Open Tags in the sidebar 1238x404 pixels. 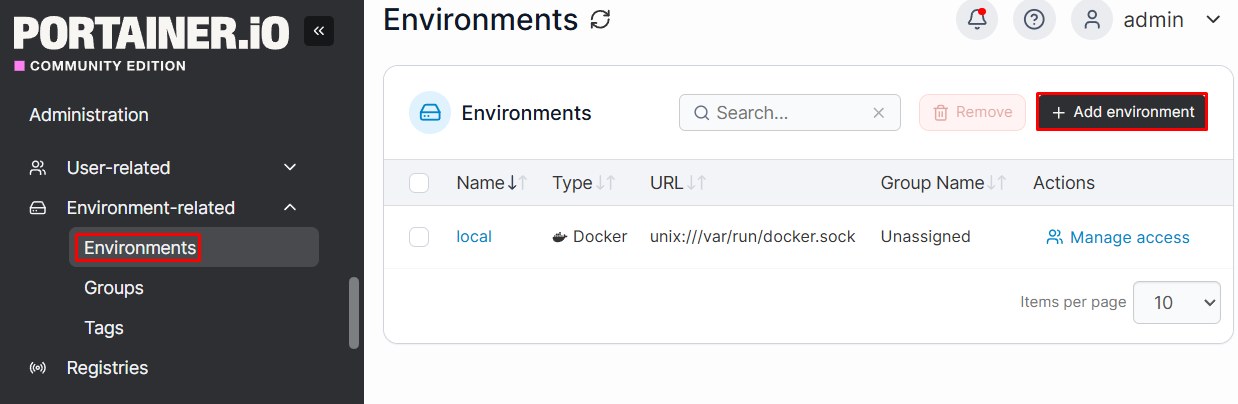(104, 328)
